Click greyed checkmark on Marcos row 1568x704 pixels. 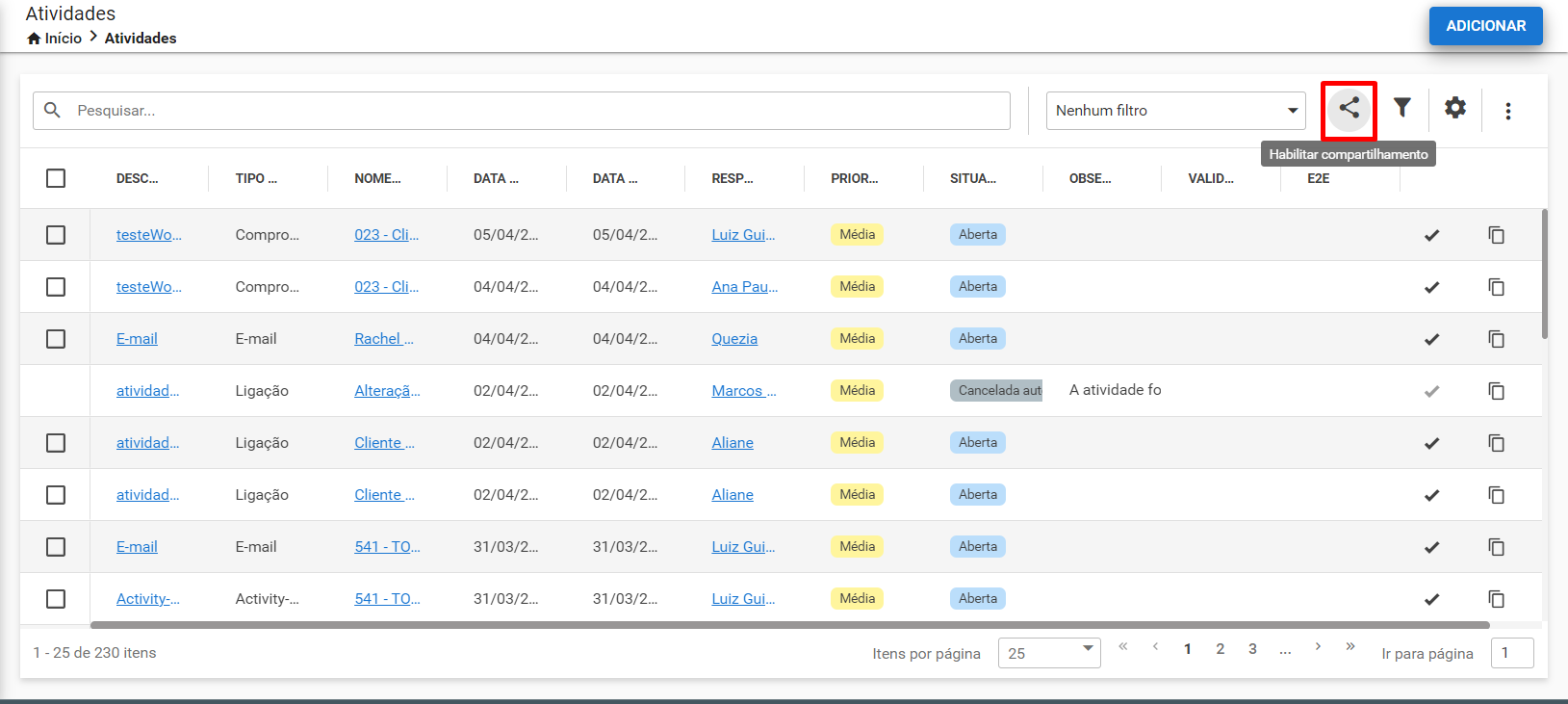click(1431, 391)
